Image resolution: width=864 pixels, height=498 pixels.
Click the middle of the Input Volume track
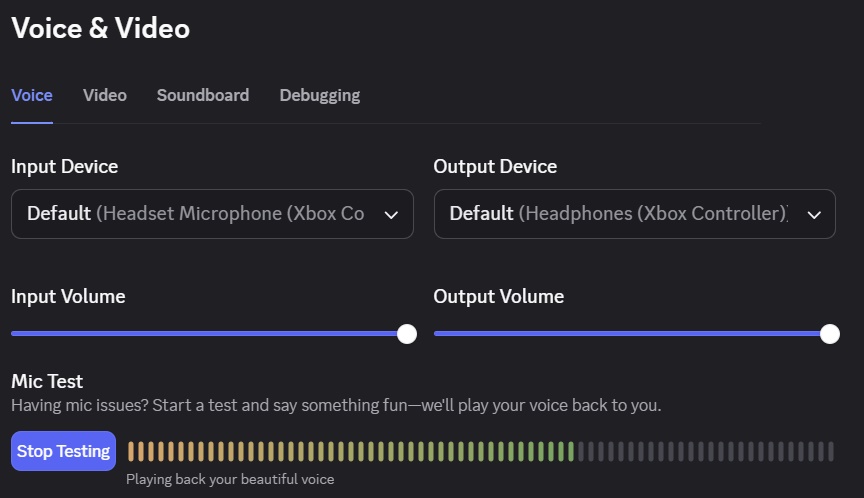click(209, 334)
